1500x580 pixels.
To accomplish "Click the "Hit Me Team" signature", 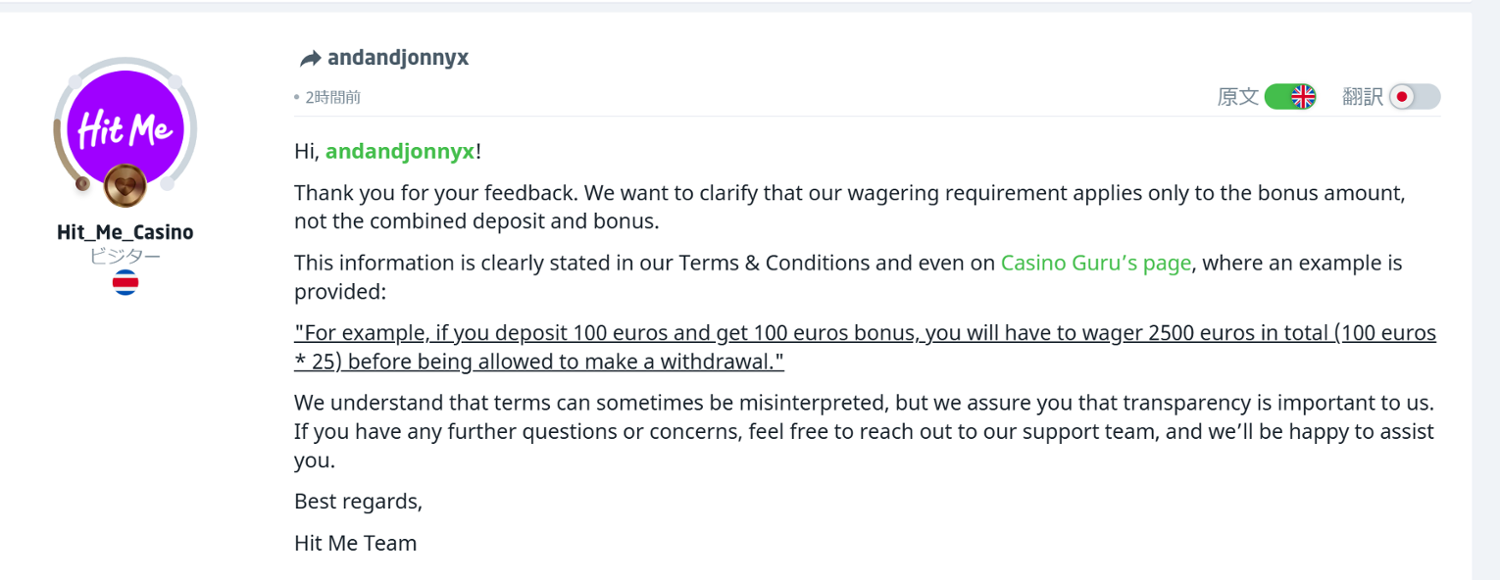I will coord(355,543).
